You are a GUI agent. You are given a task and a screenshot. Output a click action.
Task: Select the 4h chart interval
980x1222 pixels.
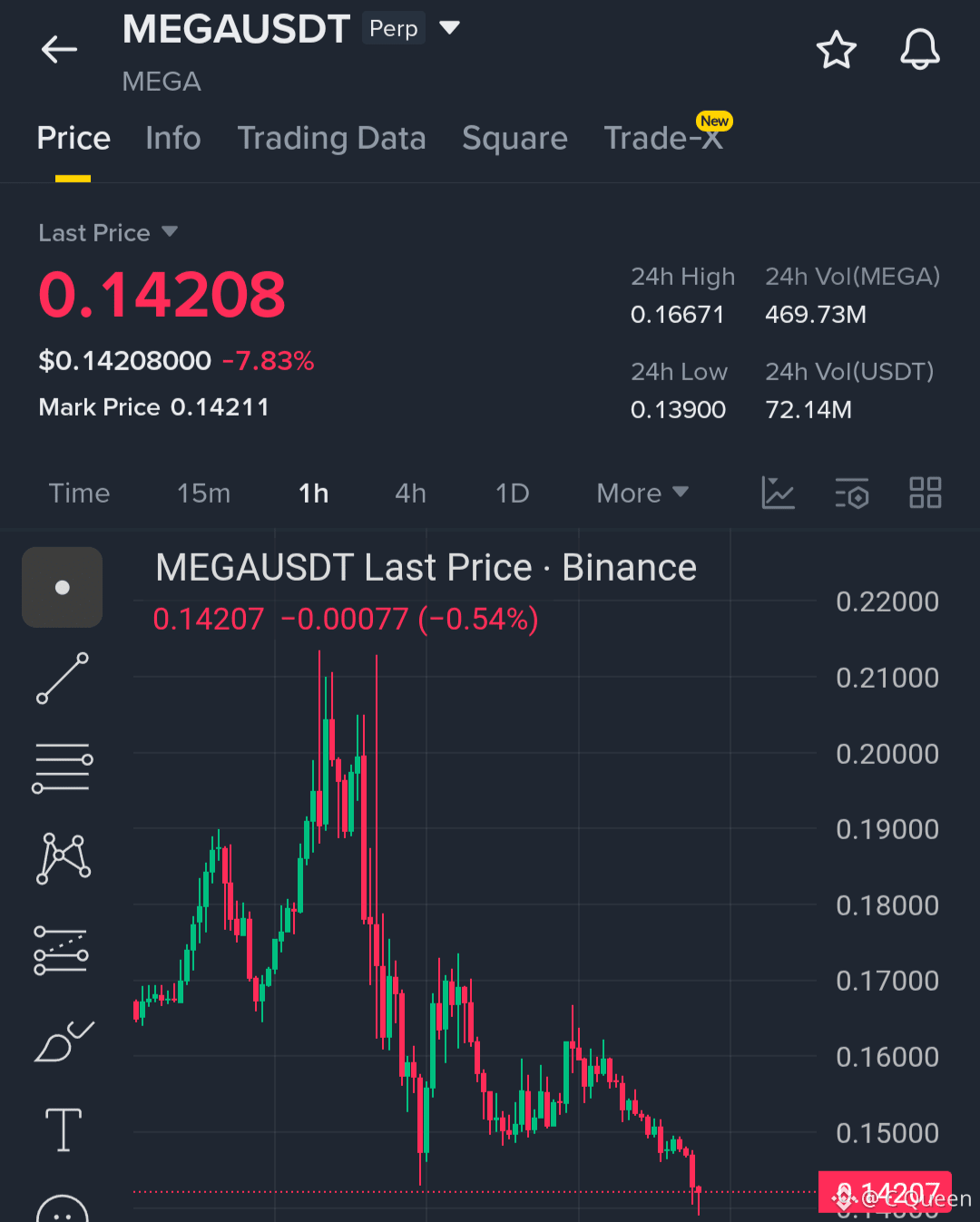click(410, 494)
